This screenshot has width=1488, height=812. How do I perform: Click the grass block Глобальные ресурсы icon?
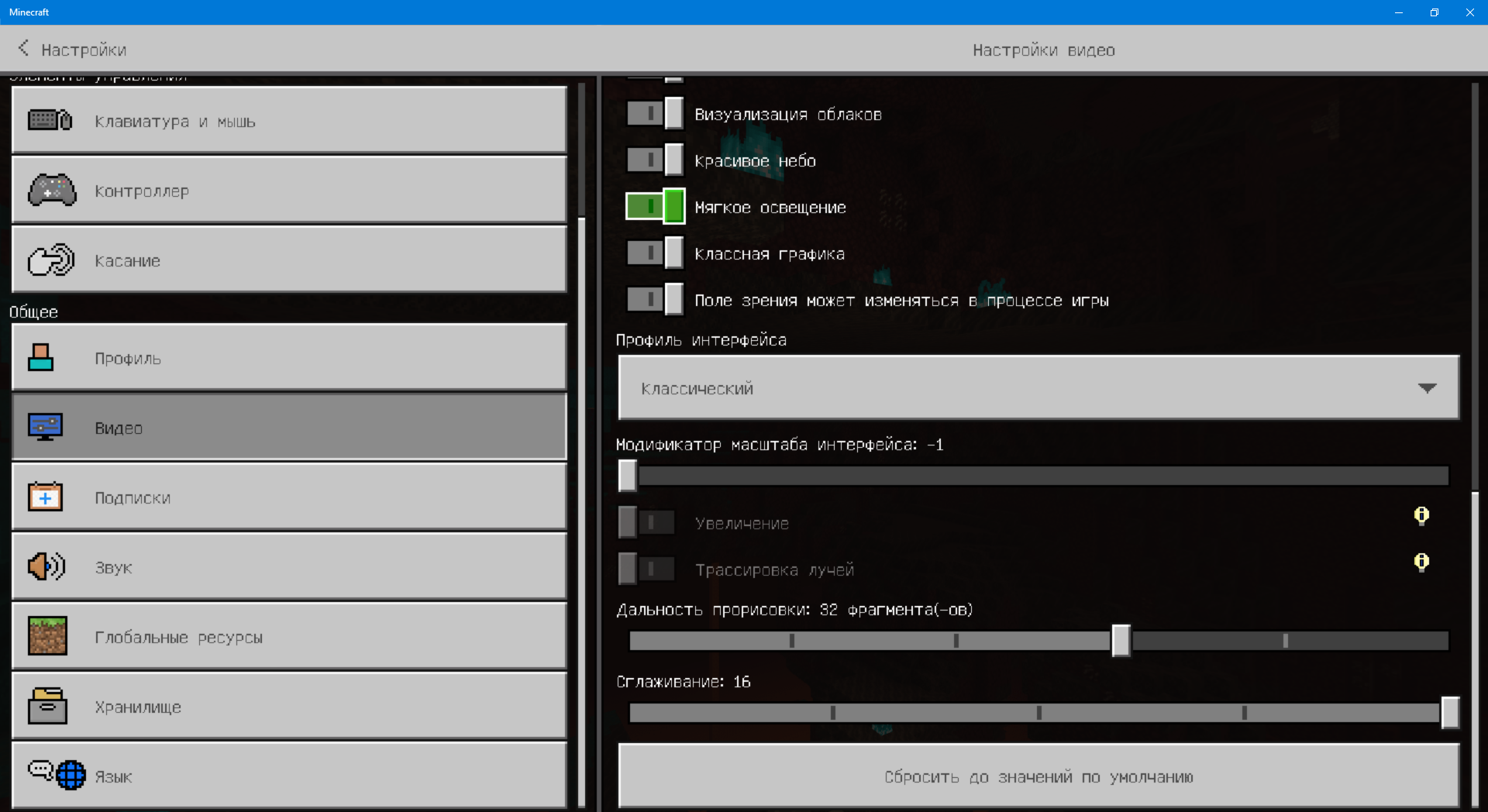pyautogui.click(x=47, y=636)
